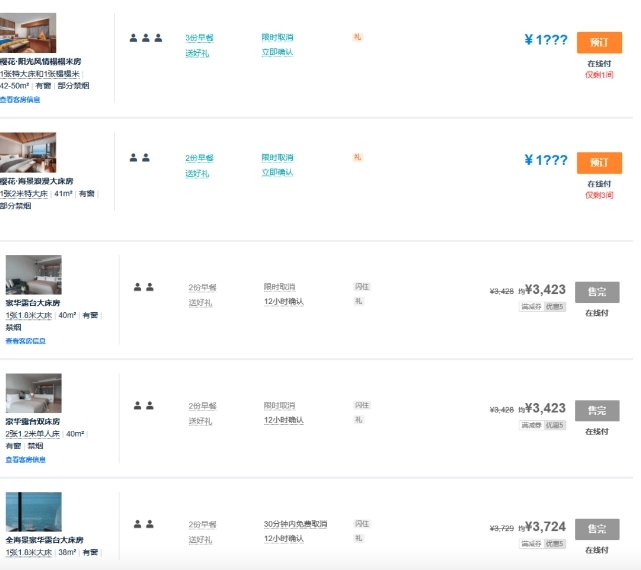This screenshot has width=641, height=570.
Task: Open the 全海景豪华露台大床房 photo thumbnail
Action: tap(33, 511)
